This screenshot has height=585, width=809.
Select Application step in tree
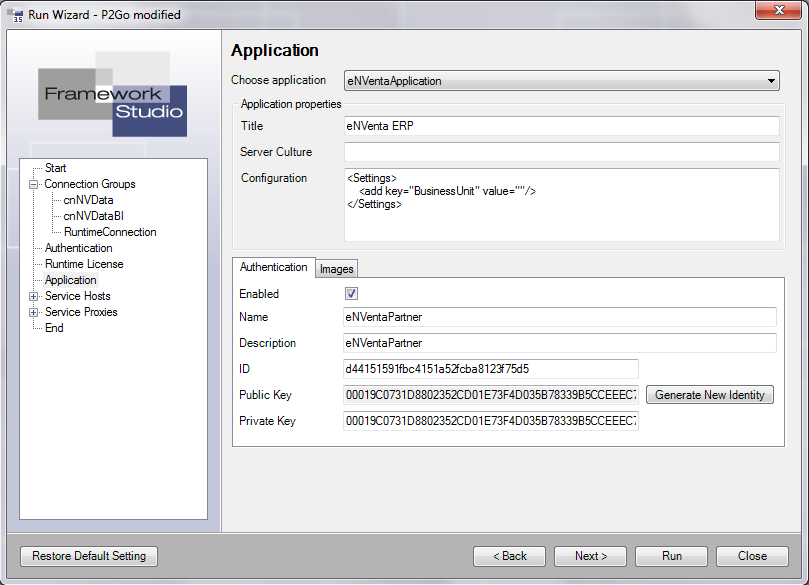71,280
